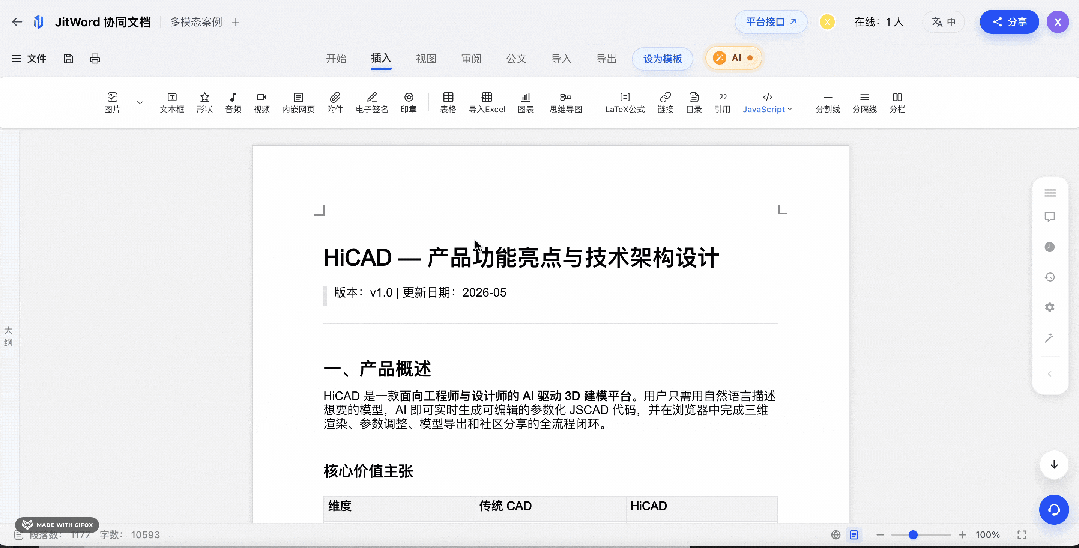1079x548 pixels.
Task: Toggle language switch 中
Action: [x=943, y=22]
